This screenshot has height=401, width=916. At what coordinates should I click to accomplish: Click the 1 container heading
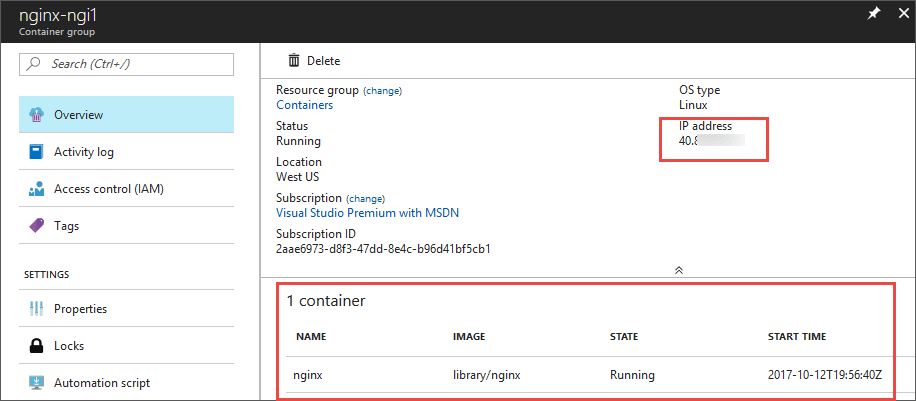[326, 301]
